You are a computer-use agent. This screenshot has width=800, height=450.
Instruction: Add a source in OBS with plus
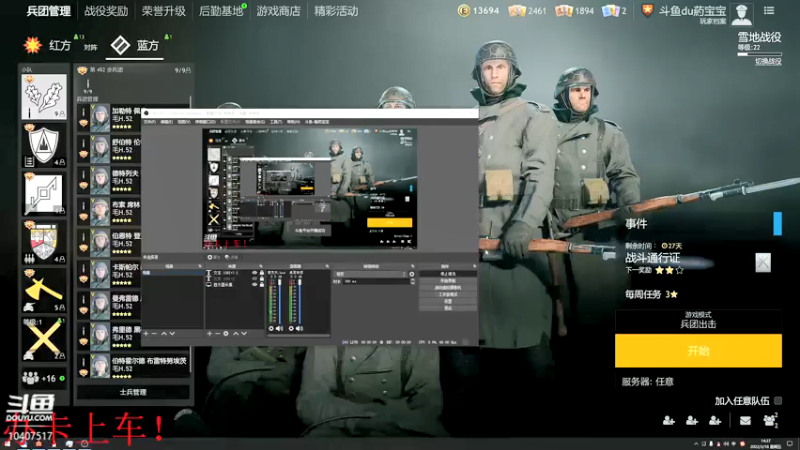(x=209, y=334)
